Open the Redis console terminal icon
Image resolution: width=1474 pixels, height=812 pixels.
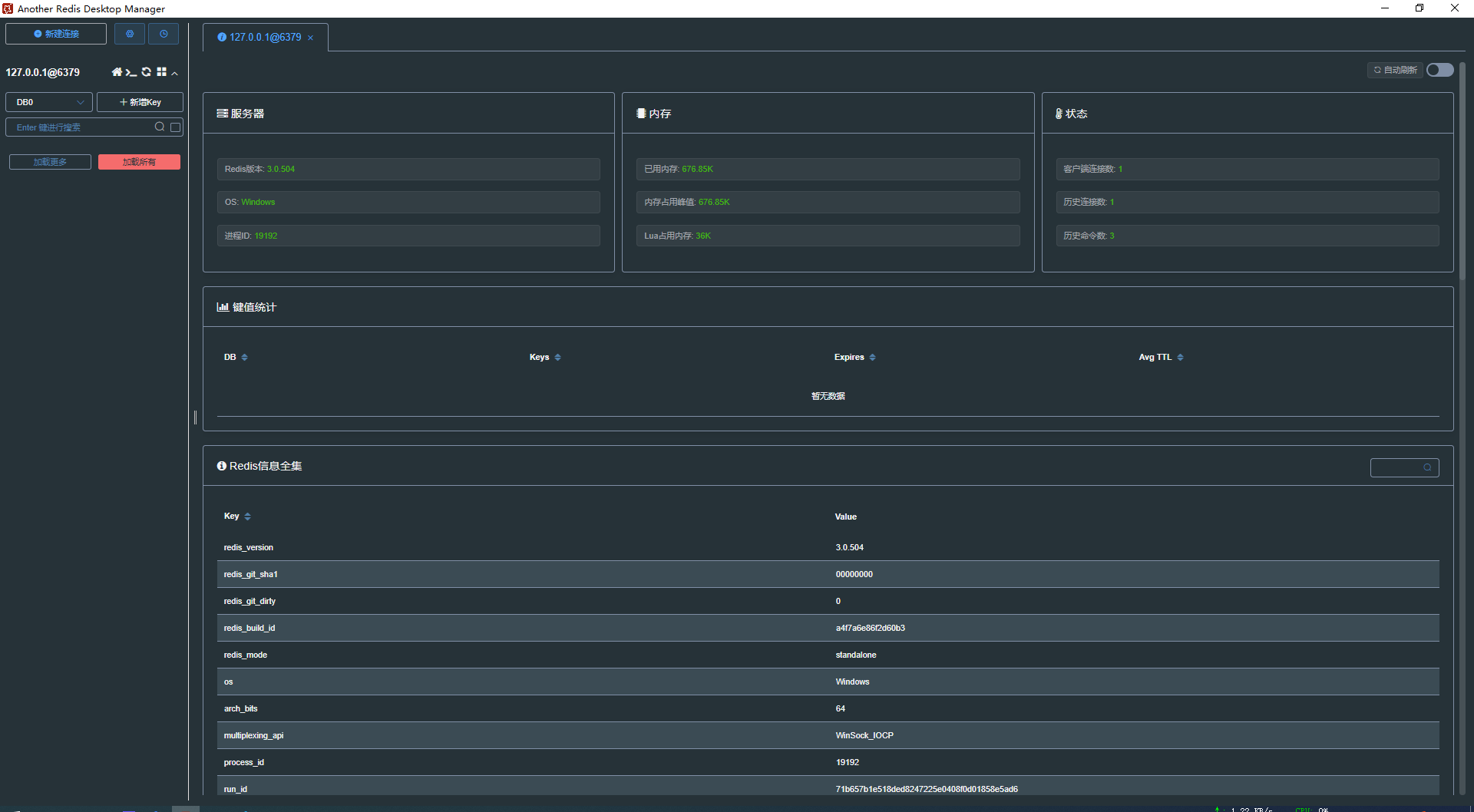tap(131, 72)
